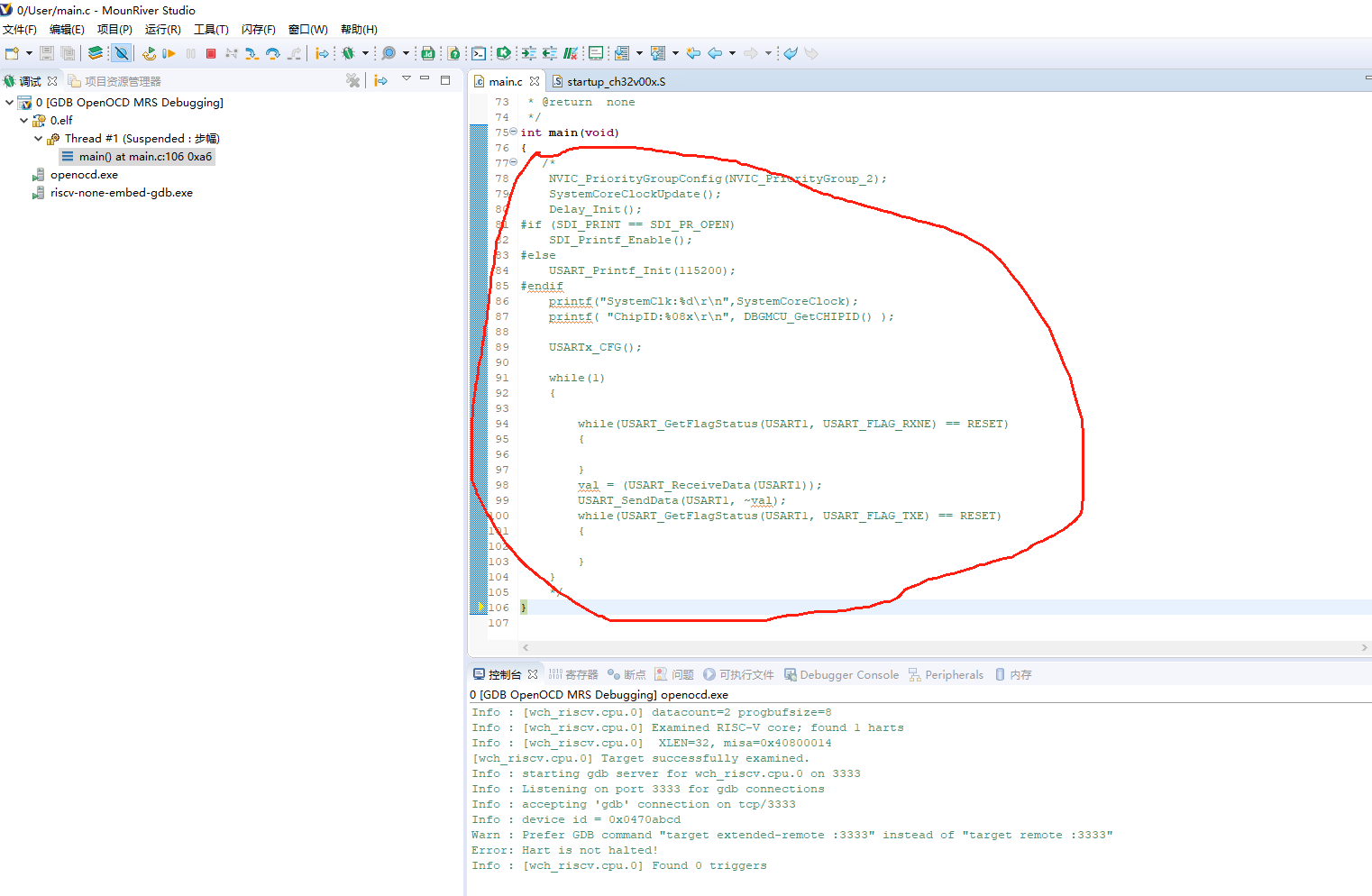Click the linker .ld file icon

(x=428, y=53)
